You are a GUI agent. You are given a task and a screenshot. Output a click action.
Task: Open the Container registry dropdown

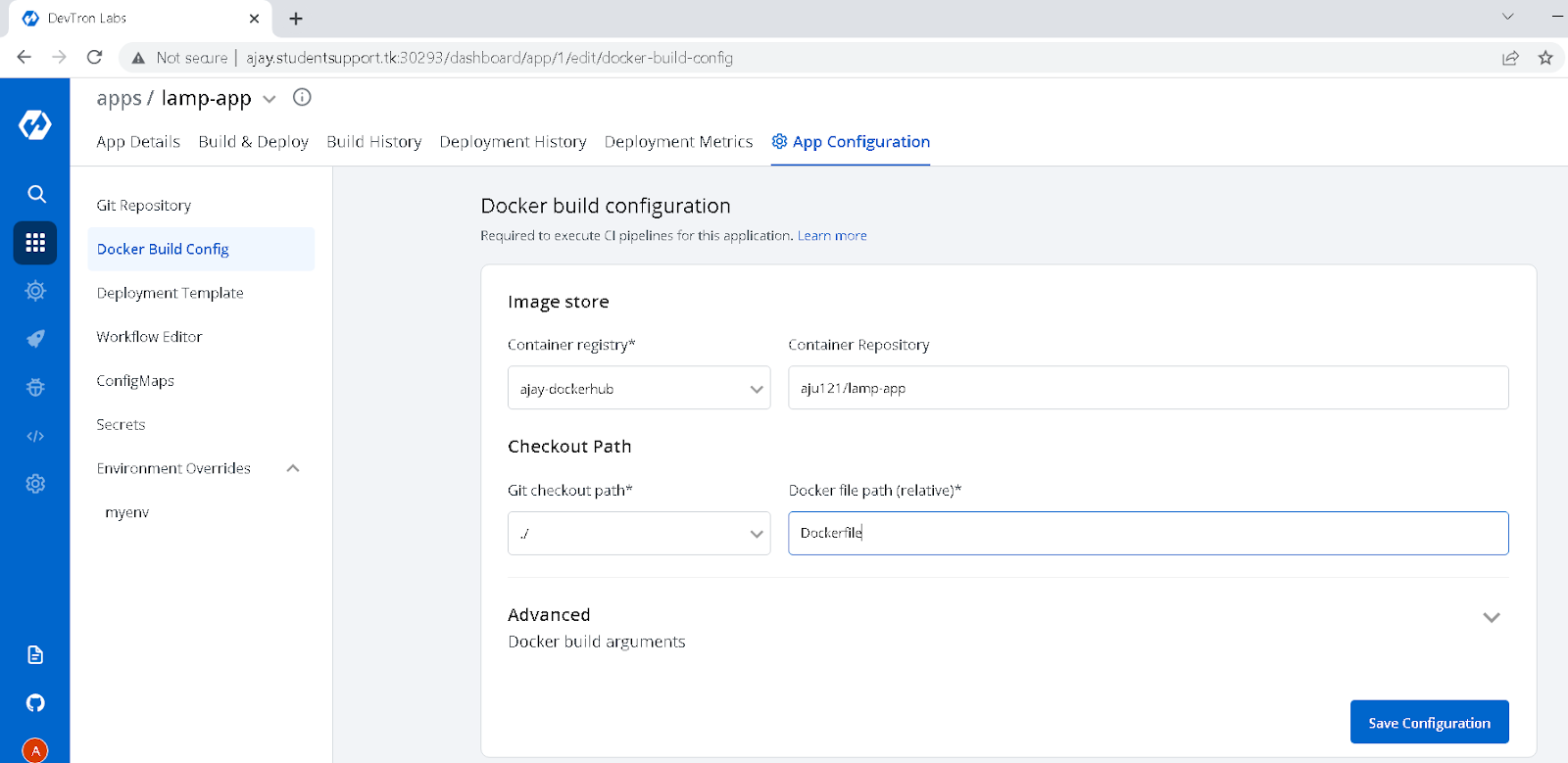click(639, 388)
